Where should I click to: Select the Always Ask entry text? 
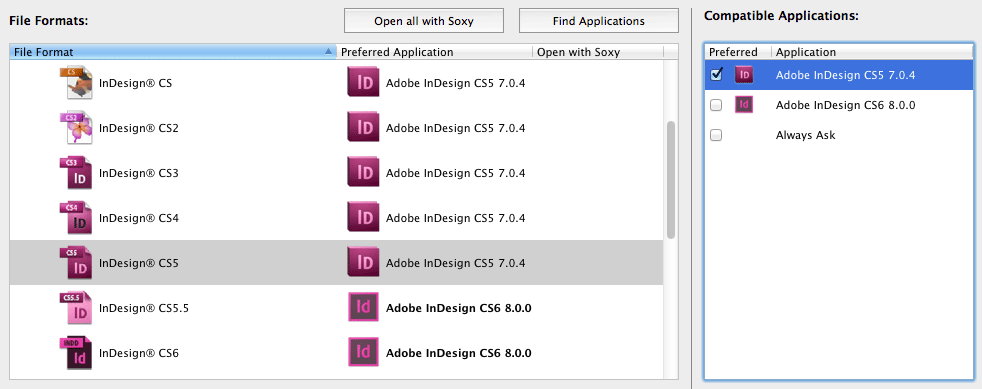coord(805,135)
